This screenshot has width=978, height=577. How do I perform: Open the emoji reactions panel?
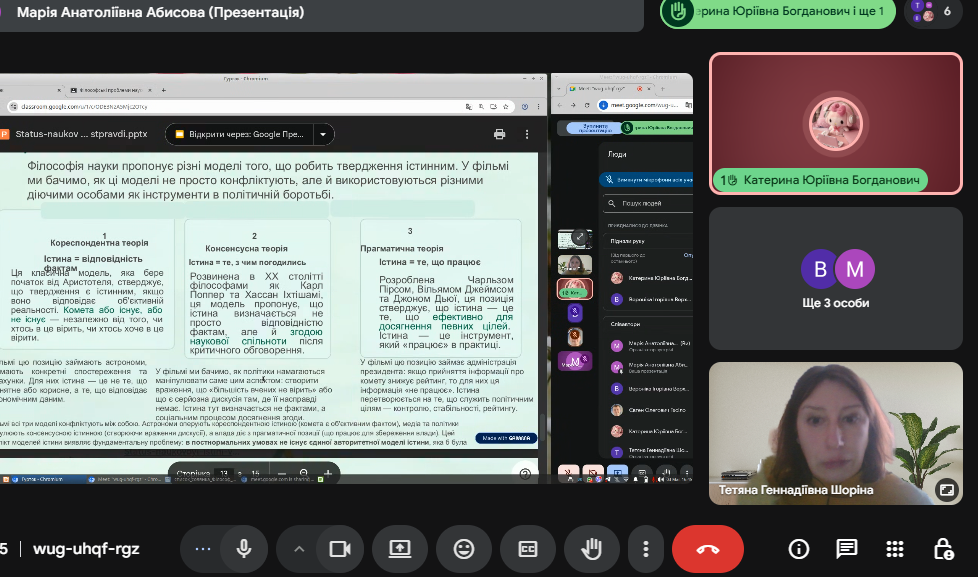tap(464, 548)
